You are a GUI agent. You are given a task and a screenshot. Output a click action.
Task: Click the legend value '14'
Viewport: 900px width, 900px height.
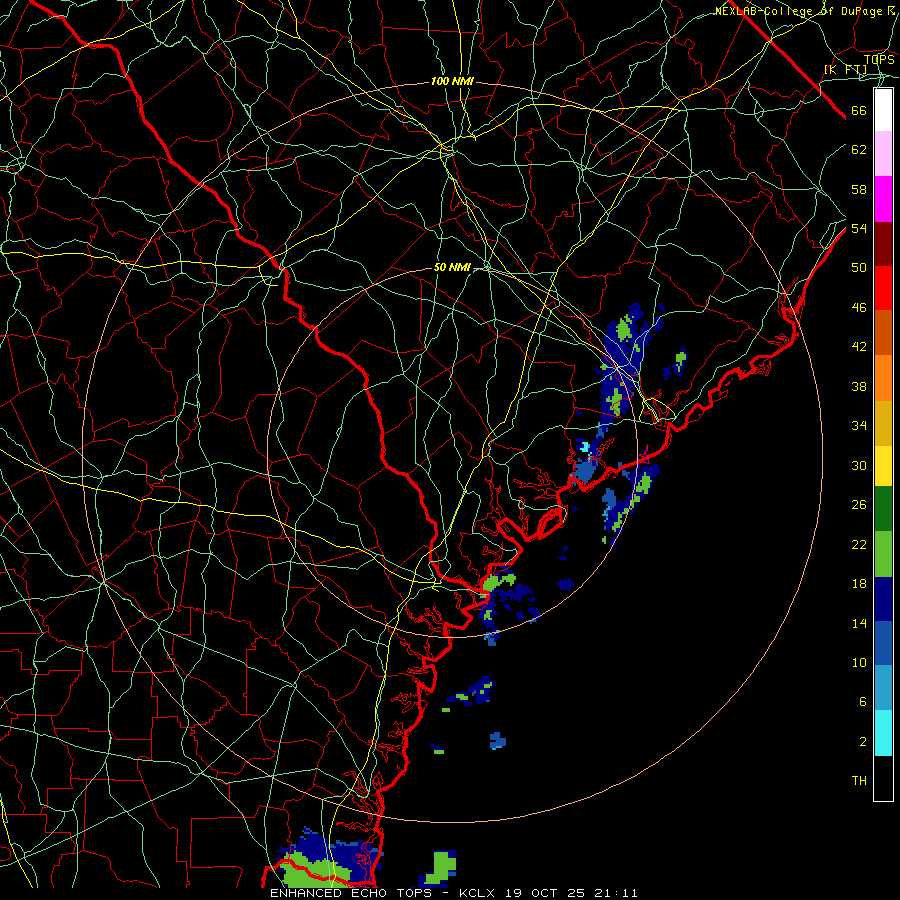point(859,623)
